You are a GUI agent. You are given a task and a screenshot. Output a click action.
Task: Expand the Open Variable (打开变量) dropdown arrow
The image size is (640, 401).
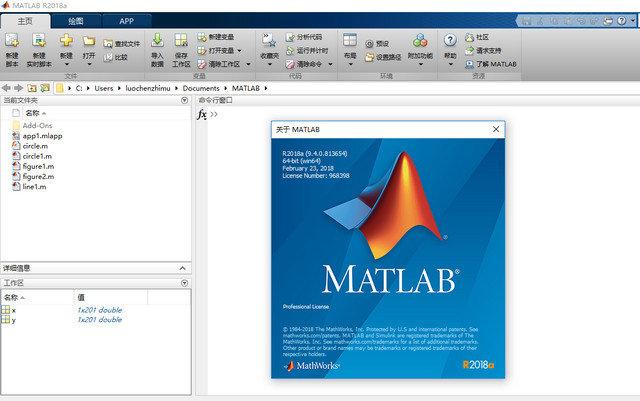pyautogui.click(x=239, y=51)
